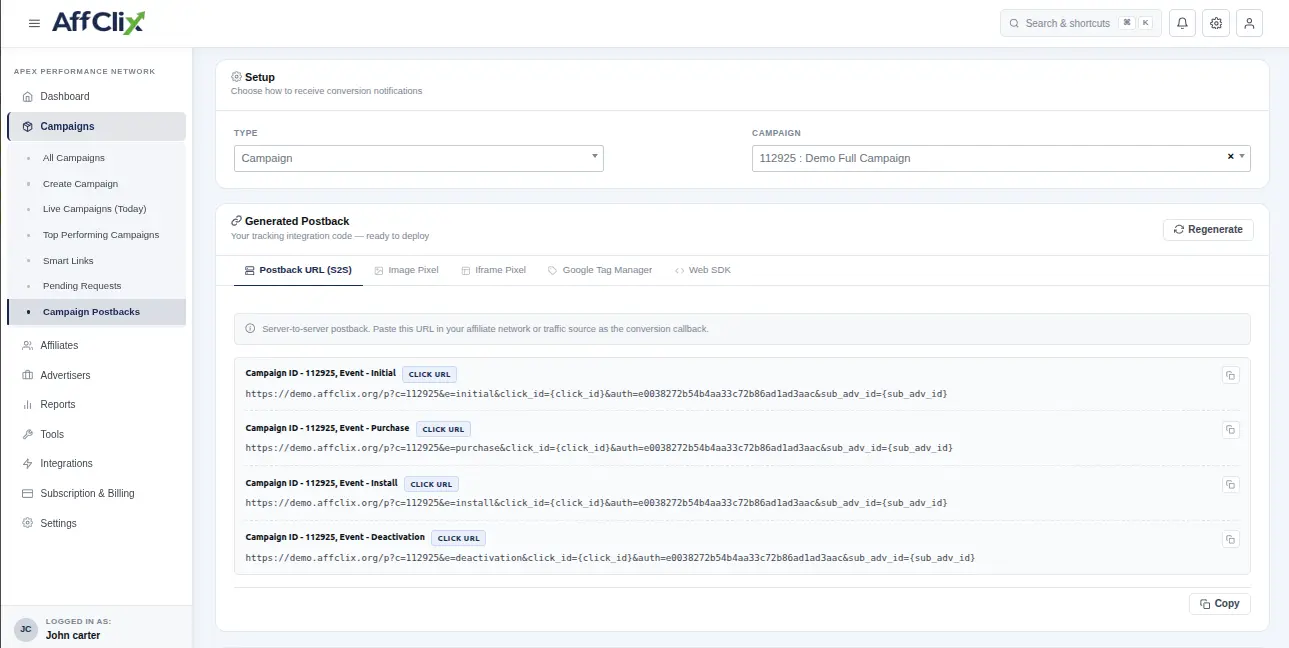
Task: Click the Copy button below the postbacks
Action: coord(1220,604)
